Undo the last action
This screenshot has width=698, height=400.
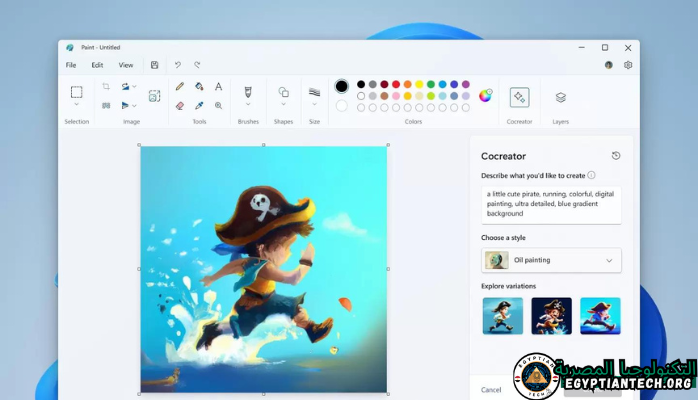pos(178,65)
